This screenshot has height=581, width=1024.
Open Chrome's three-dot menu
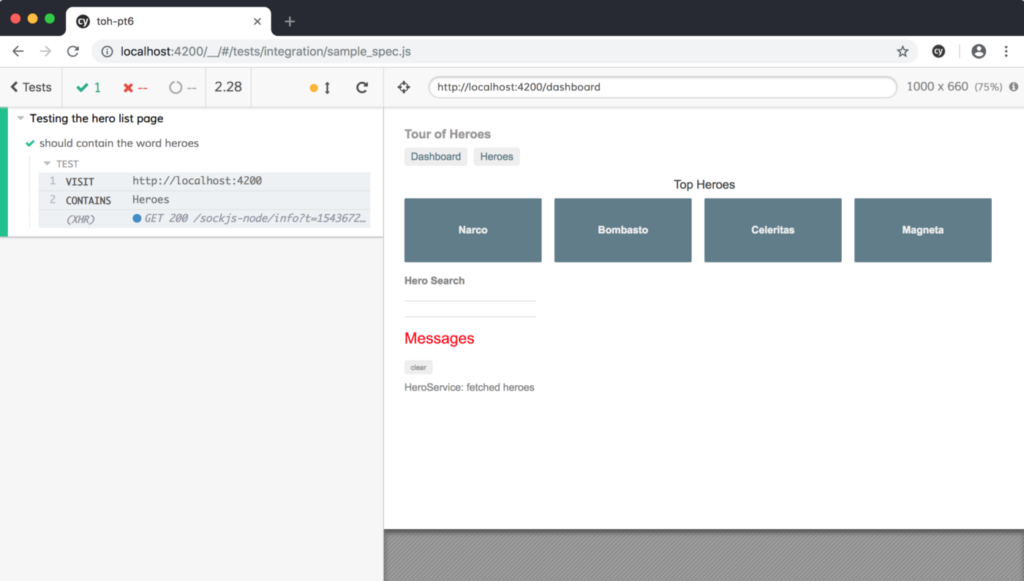click(x=1005, y=51)
